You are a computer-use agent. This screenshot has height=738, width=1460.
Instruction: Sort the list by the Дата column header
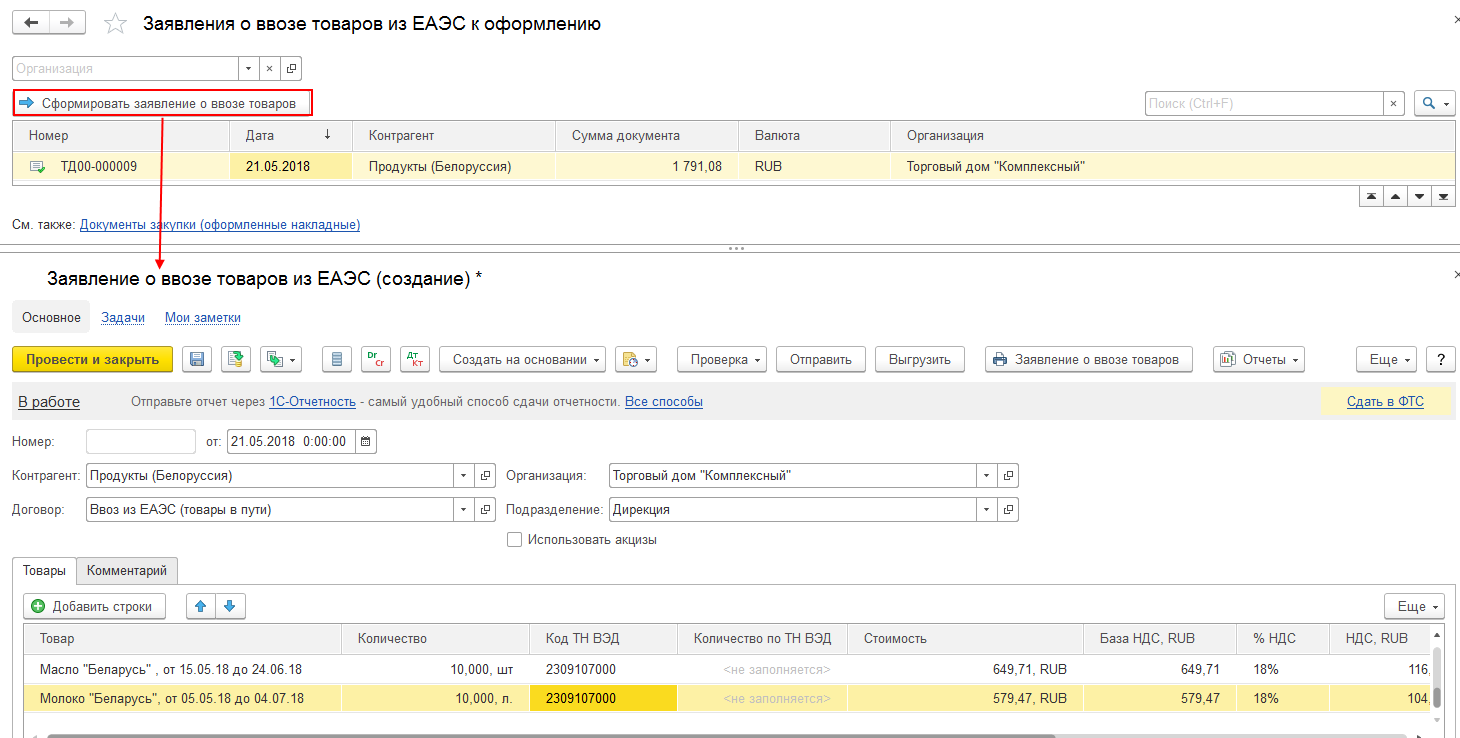(x=291, y=136)
